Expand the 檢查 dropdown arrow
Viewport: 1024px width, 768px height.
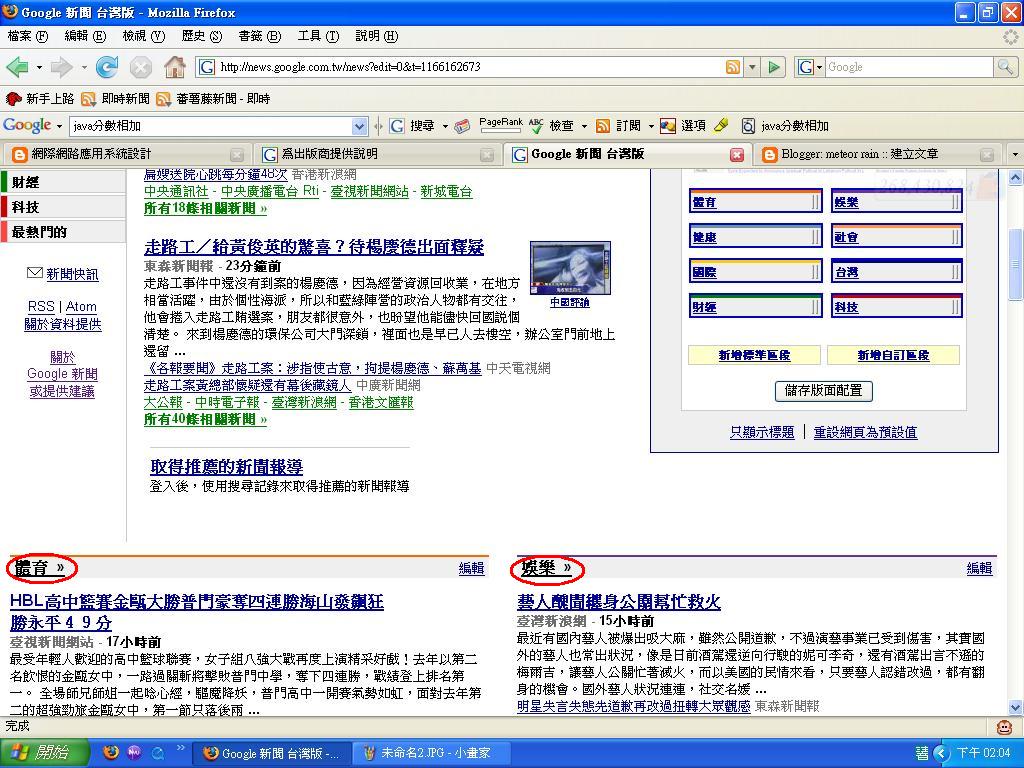tap(584, 126)
